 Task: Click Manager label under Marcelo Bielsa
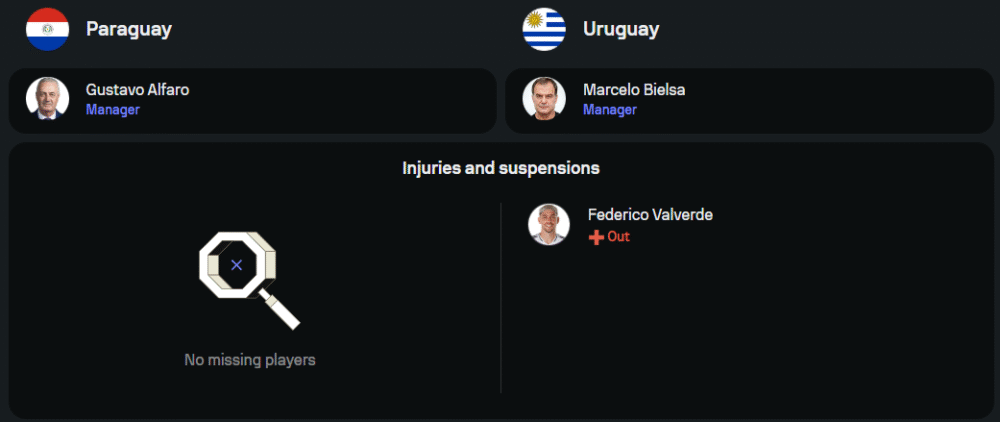click(609, 110)
